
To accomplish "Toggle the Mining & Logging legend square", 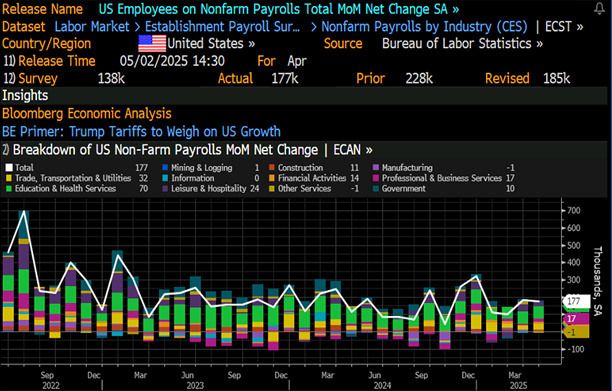I will point(165,168).
